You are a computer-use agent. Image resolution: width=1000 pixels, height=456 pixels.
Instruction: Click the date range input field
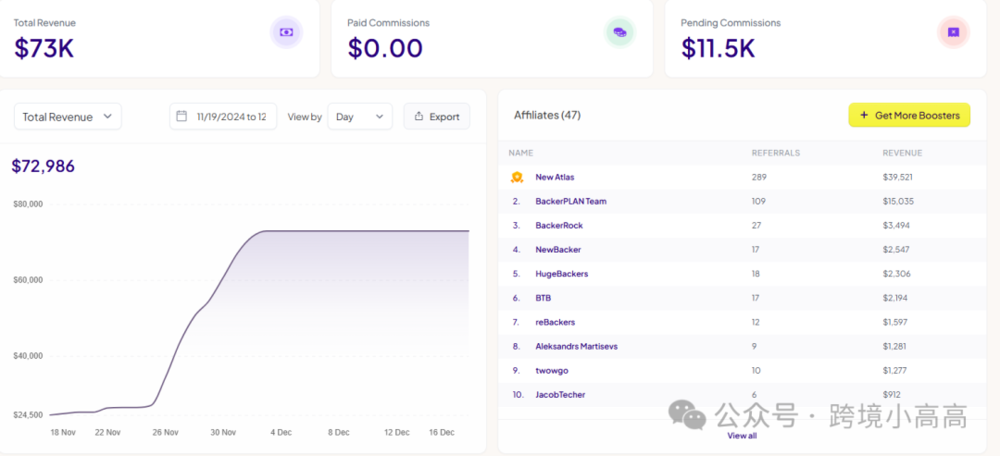pos(223,117)
